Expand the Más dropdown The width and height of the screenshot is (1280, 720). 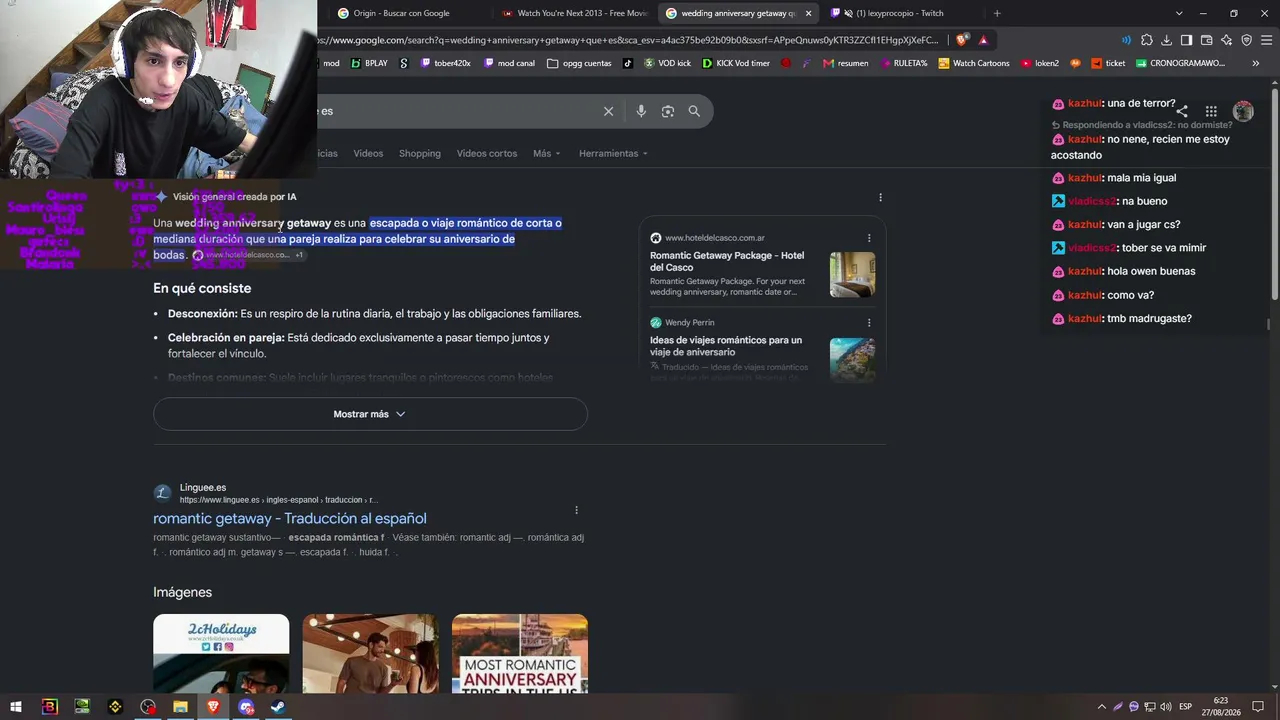(x=547, y=153)
